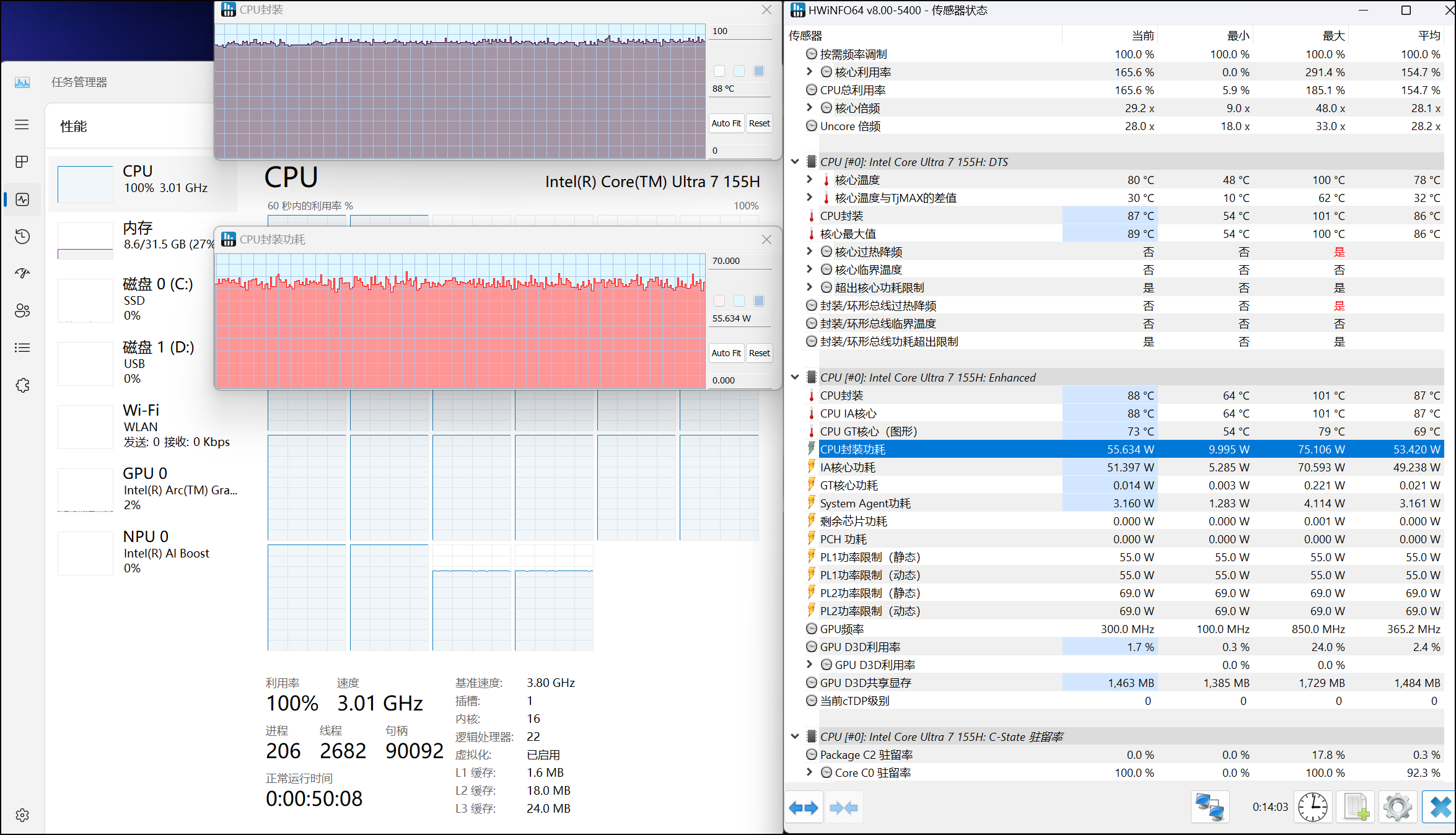Click the clock reset-timer icon

coord(1312,807)
